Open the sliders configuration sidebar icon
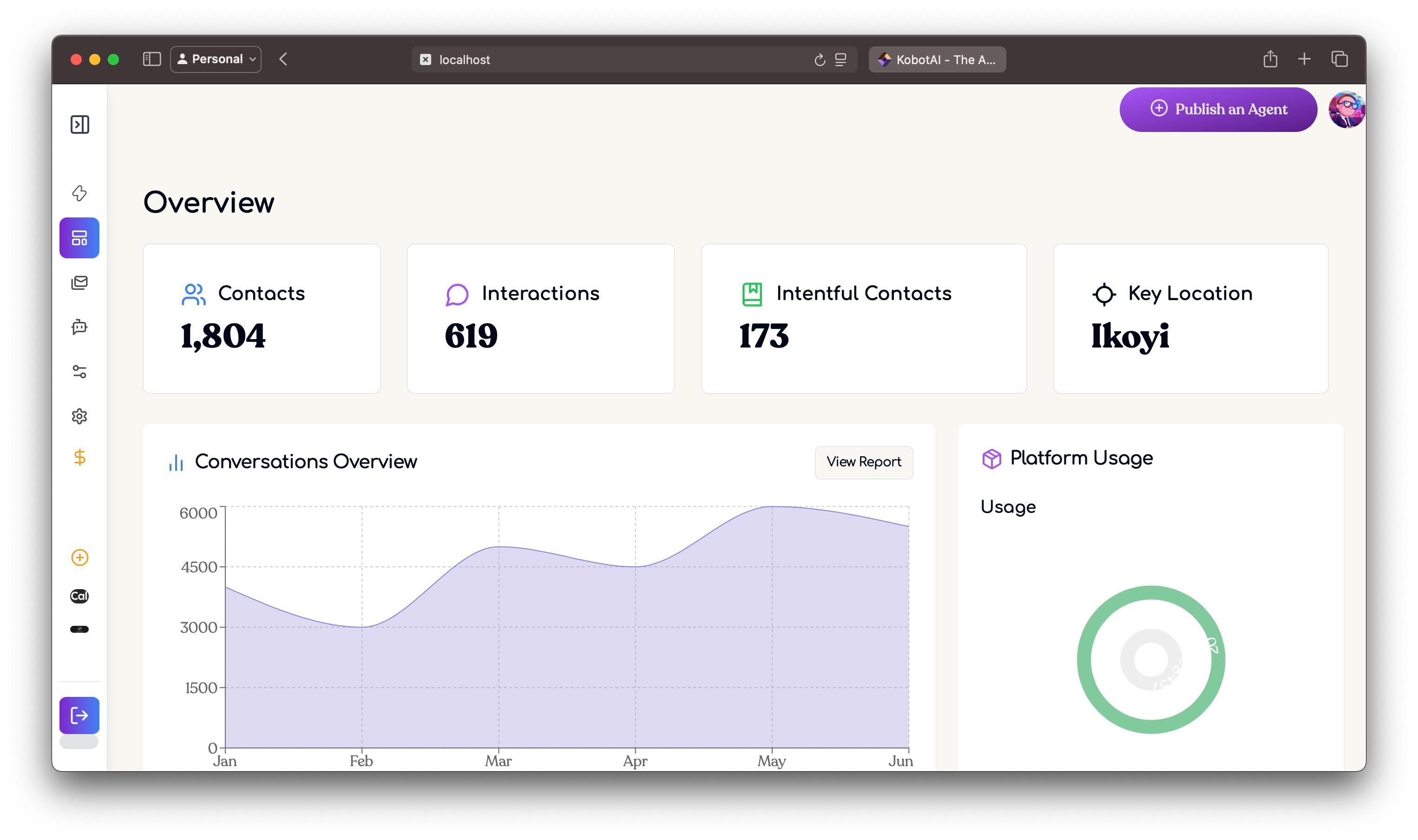Image resolution: width=1418 pixels, height=840 pixels. (x=79, y=371)
